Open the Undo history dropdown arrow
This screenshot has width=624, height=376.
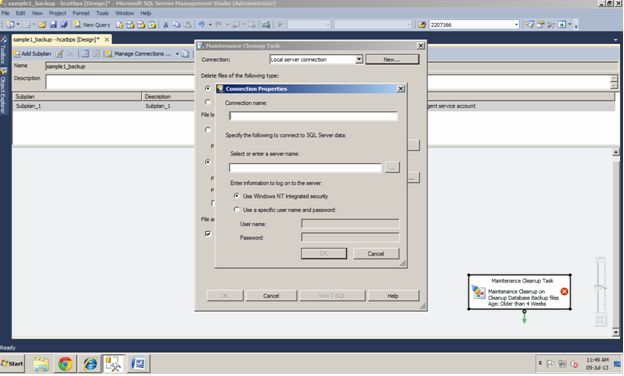tap(210, 25)
